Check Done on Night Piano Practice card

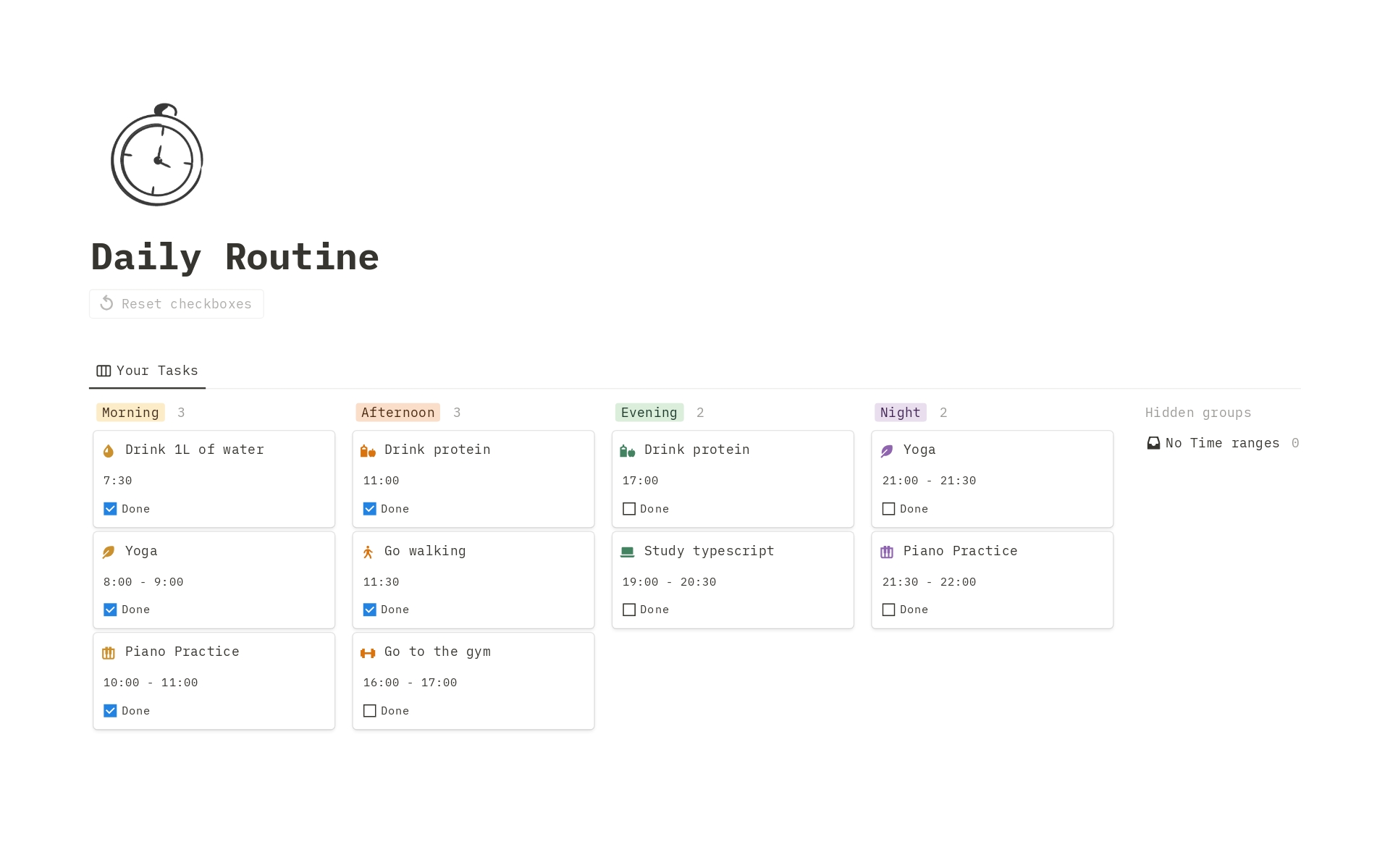[888, 610]
